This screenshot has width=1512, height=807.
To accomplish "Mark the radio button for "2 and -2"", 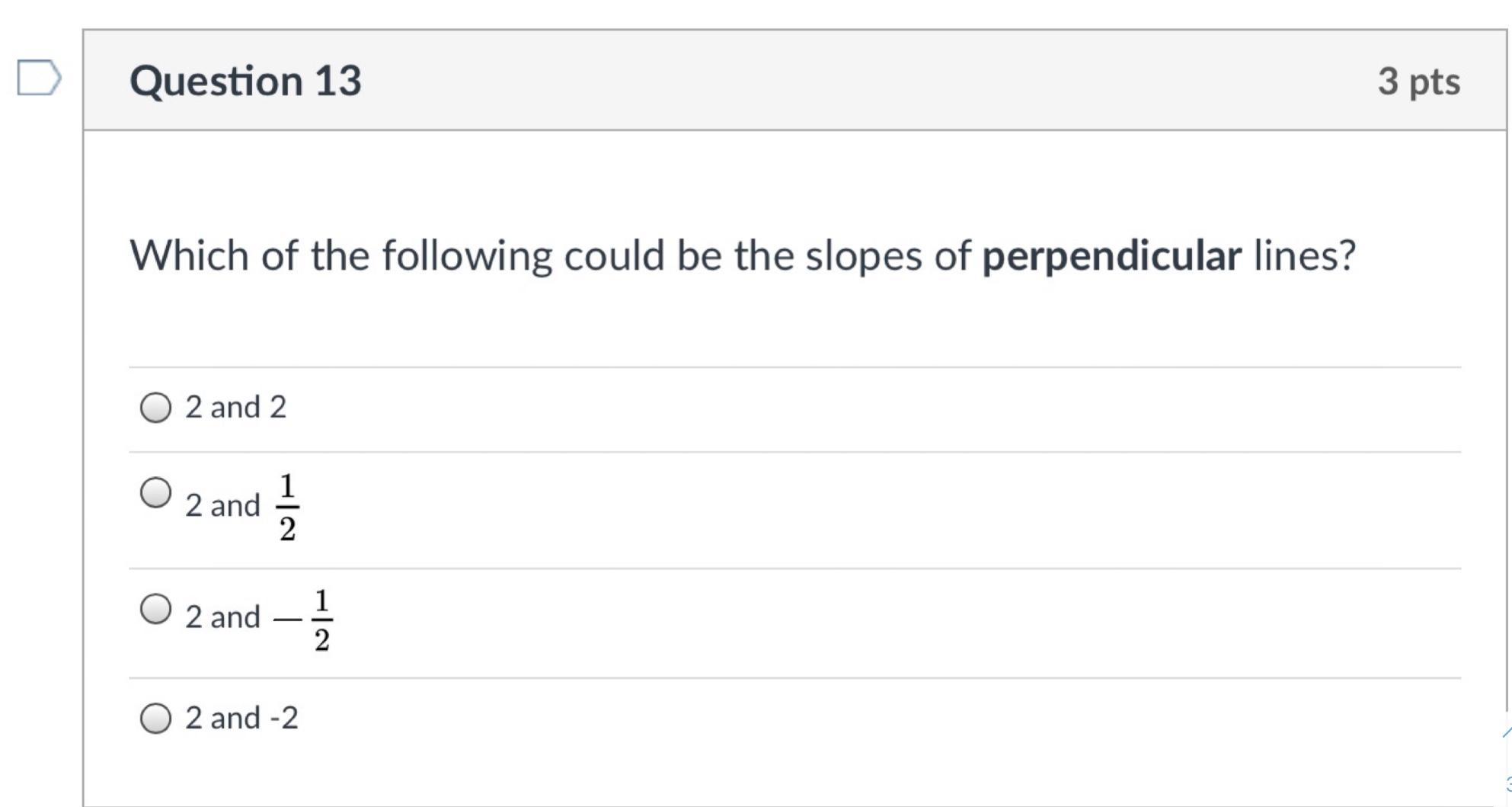I will coord(155,718).
